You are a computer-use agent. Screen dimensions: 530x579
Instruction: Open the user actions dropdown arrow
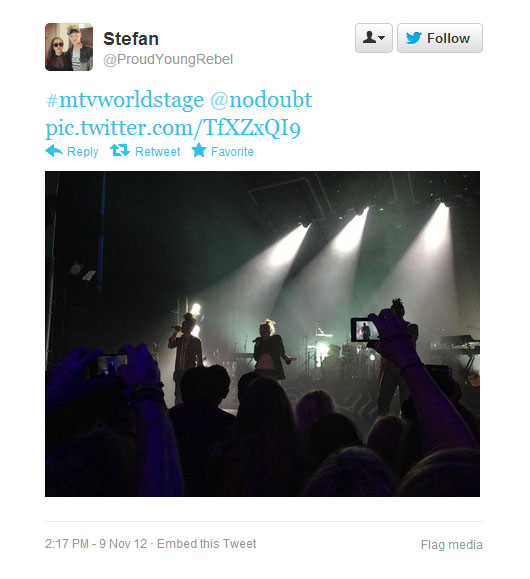(x=382, y=38)
